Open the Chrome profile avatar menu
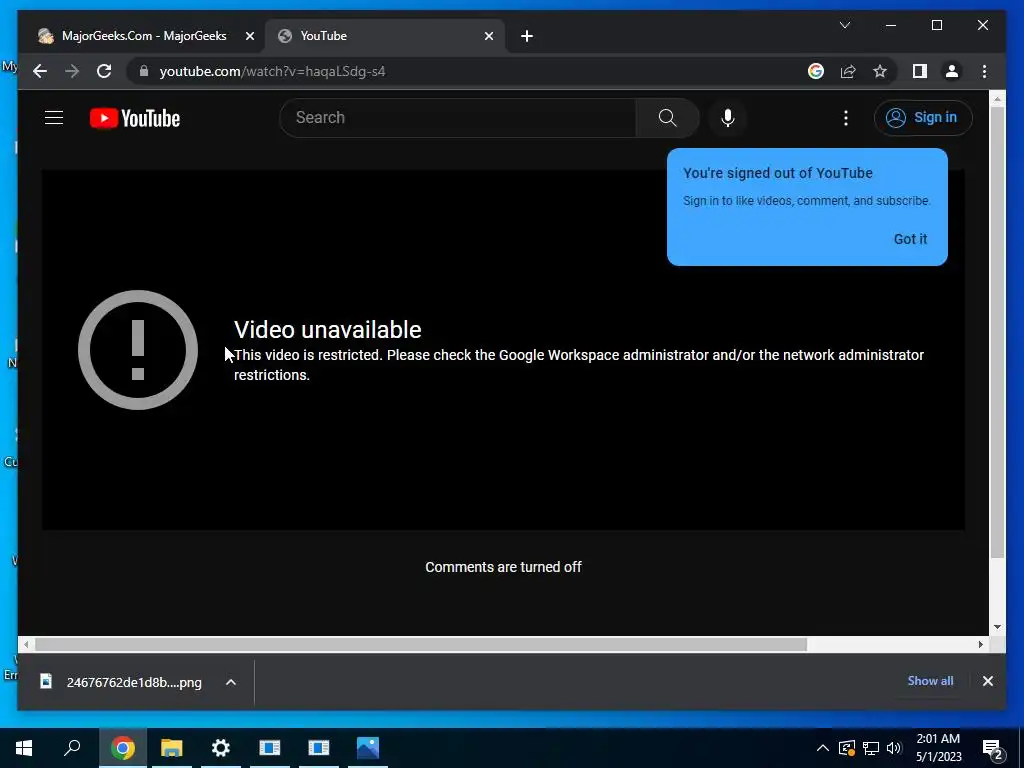The image size is (1024, 768). coord(952,71)
